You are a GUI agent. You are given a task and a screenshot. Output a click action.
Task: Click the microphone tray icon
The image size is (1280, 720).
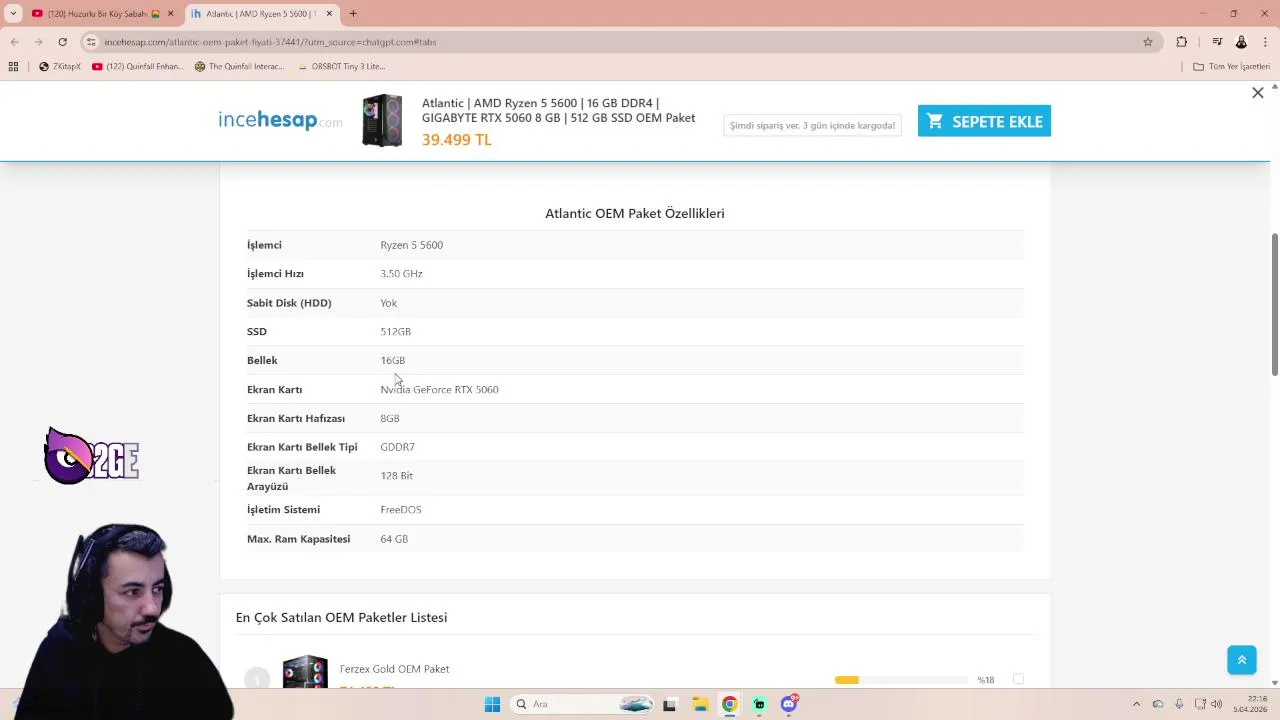pos(1179,704)
